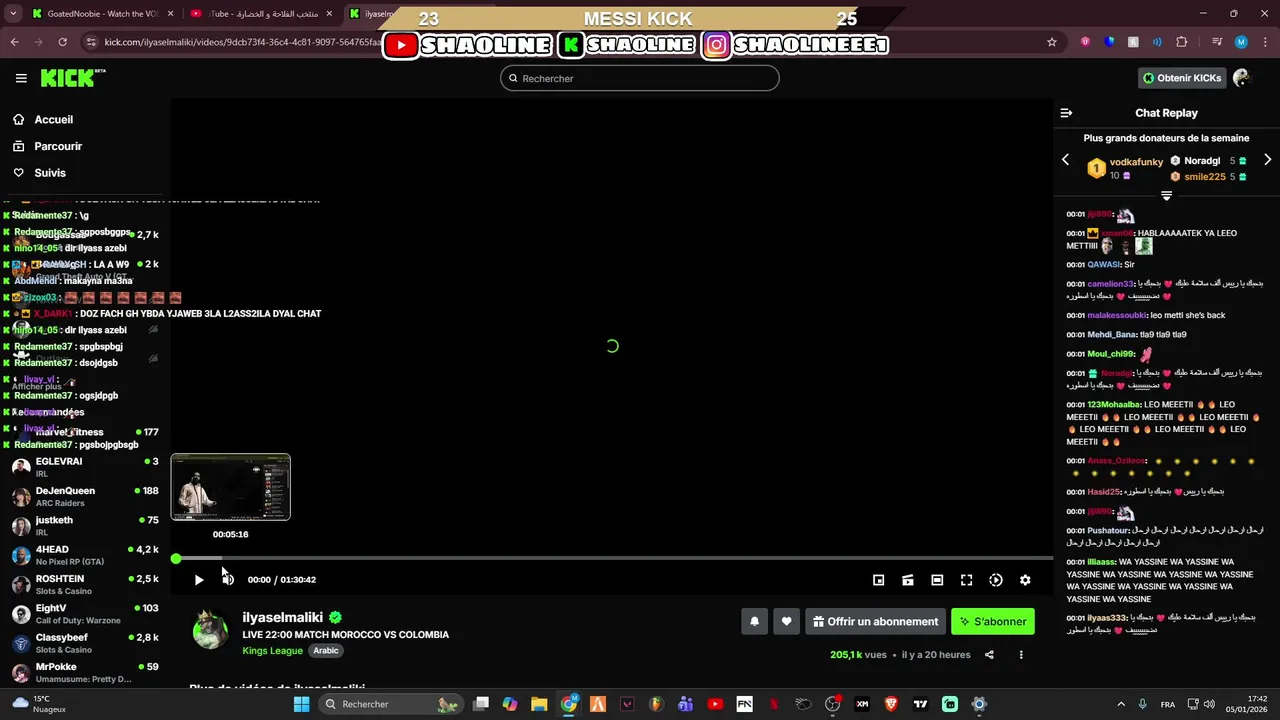Click the Kings League category link
1280x720 pixels.
click(272, 651)
